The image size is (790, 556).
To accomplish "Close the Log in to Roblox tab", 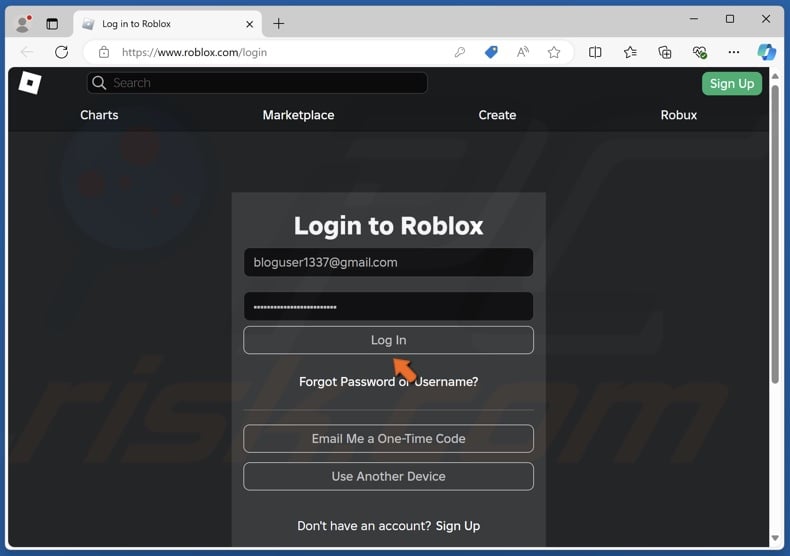I will (249, 24).
